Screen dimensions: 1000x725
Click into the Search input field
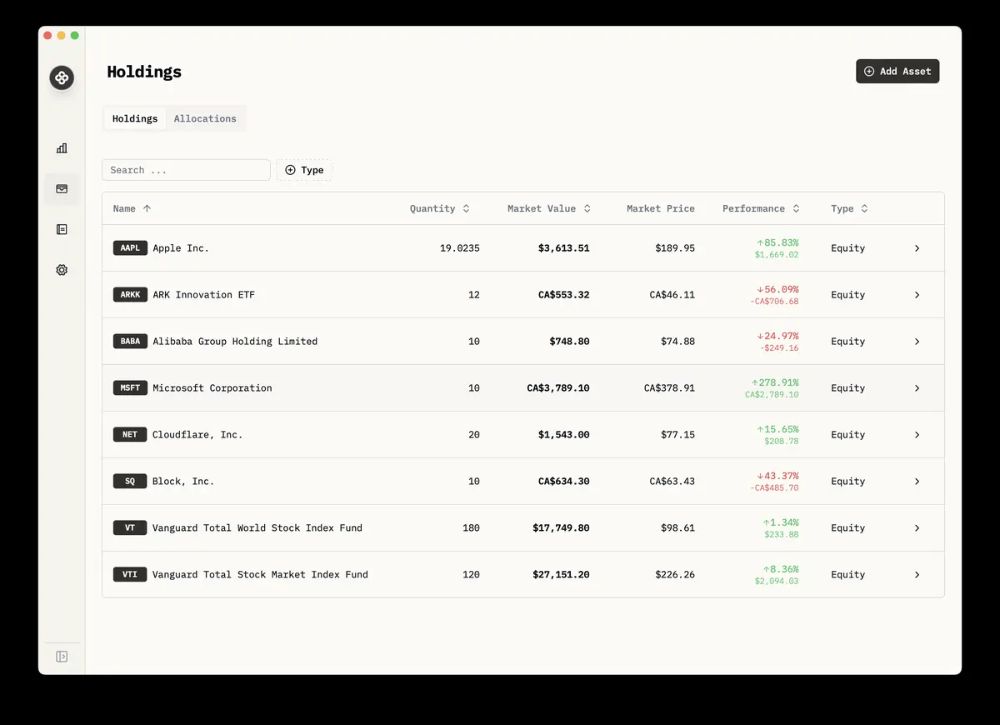coord(186,170)
